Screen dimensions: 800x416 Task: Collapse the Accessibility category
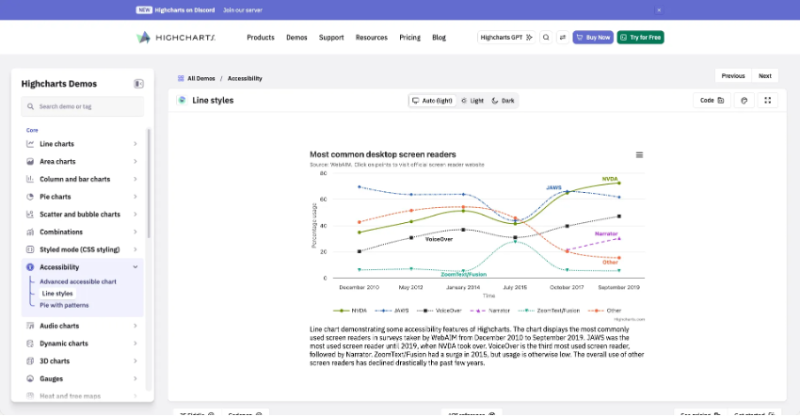click(135, 267)
